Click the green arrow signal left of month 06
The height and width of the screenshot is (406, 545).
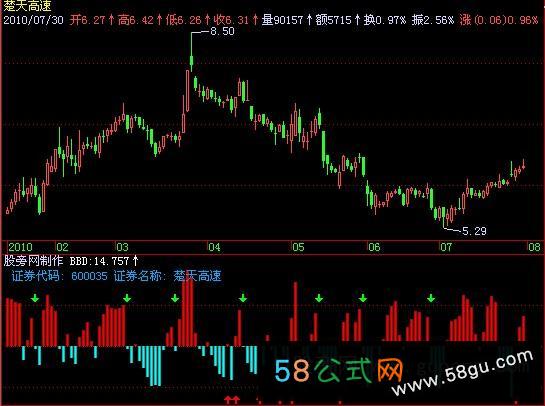tap(363, 298)
